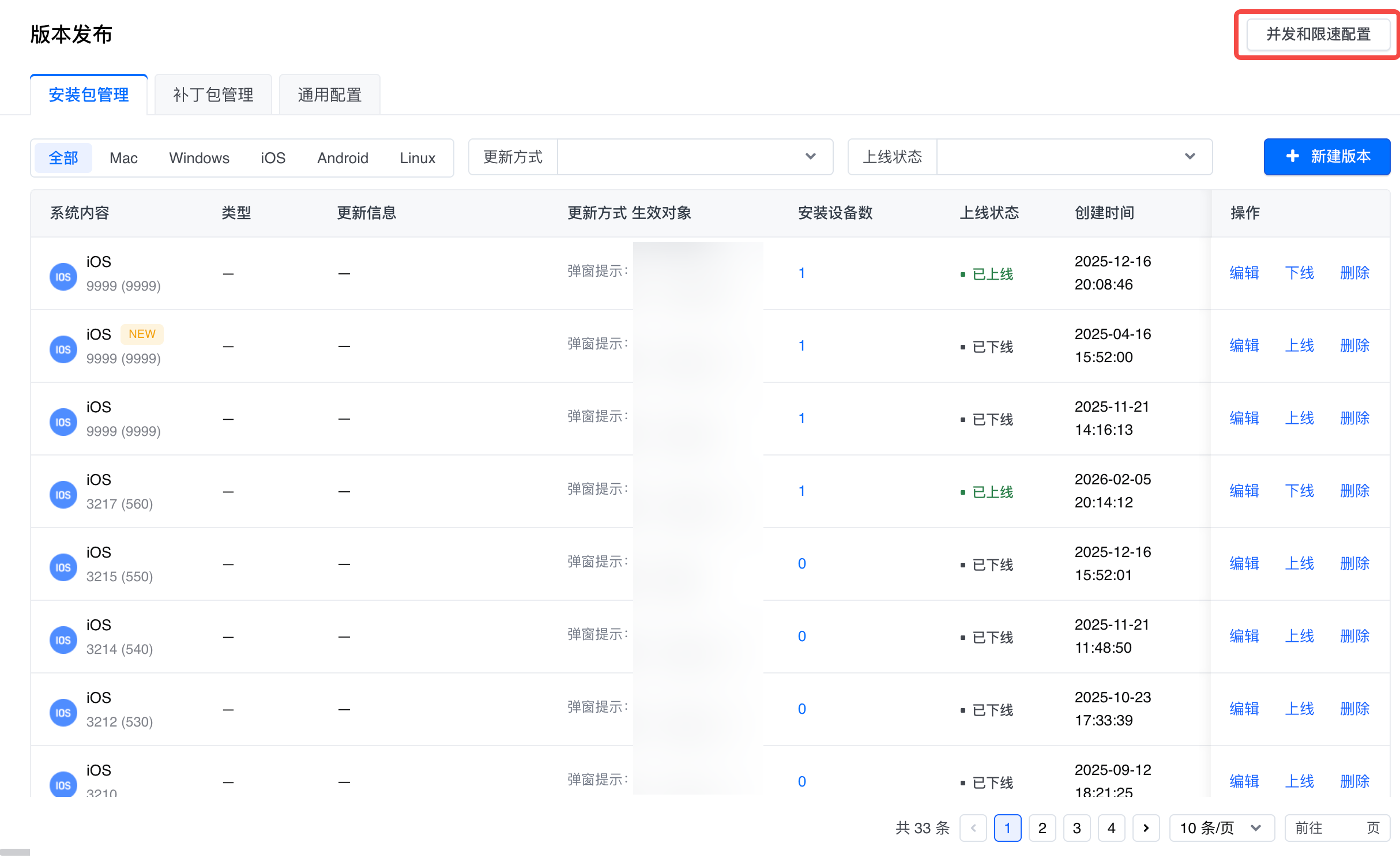The height and width of the screenshot is (858, 1400).
Task: Click the 前往 page number input field
Action: tap(1343, 828)
